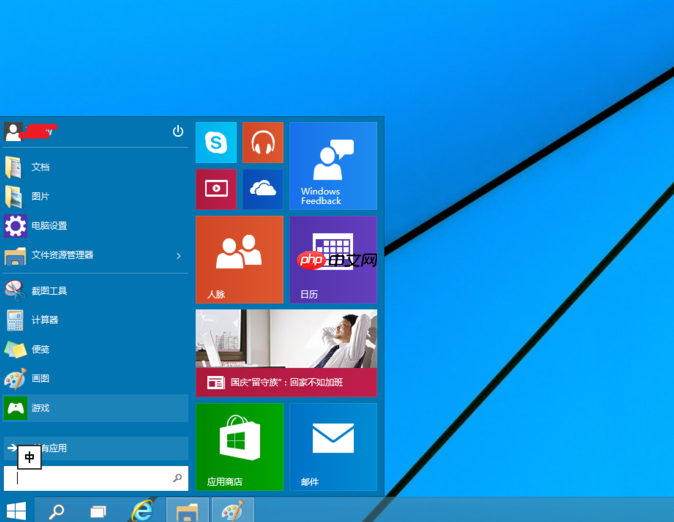The image size is (674, 522).
Task: Click the Windows Start button
Action: click(x=16, y=511)
